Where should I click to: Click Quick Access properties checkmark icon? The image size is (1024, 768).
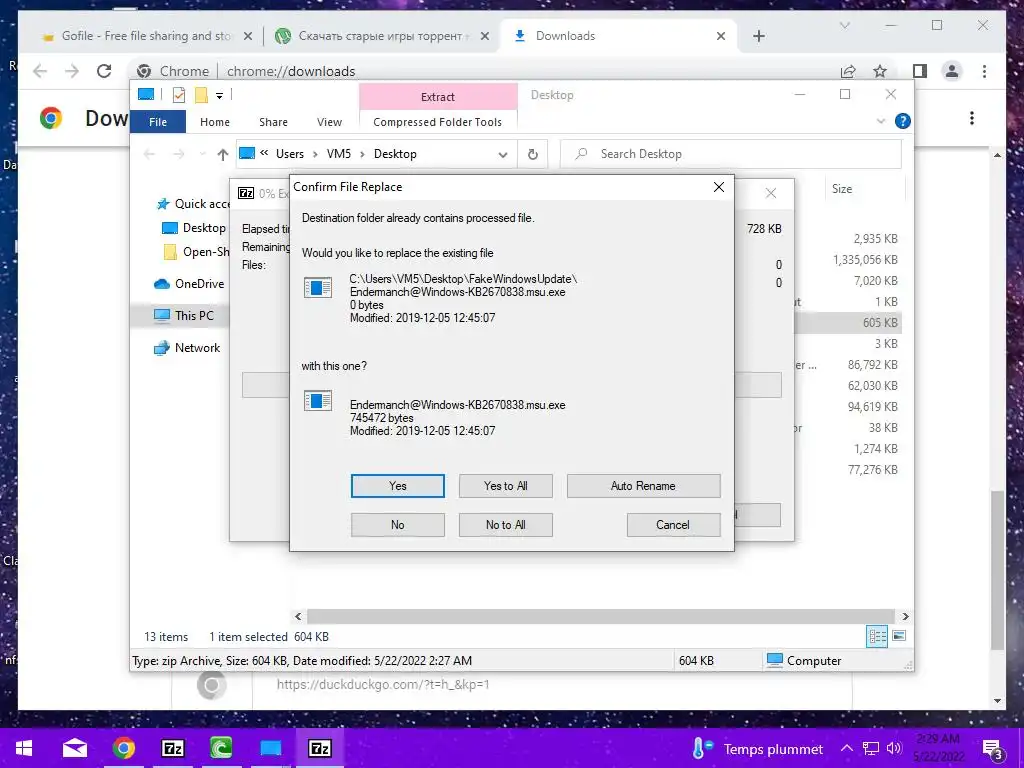178,95
